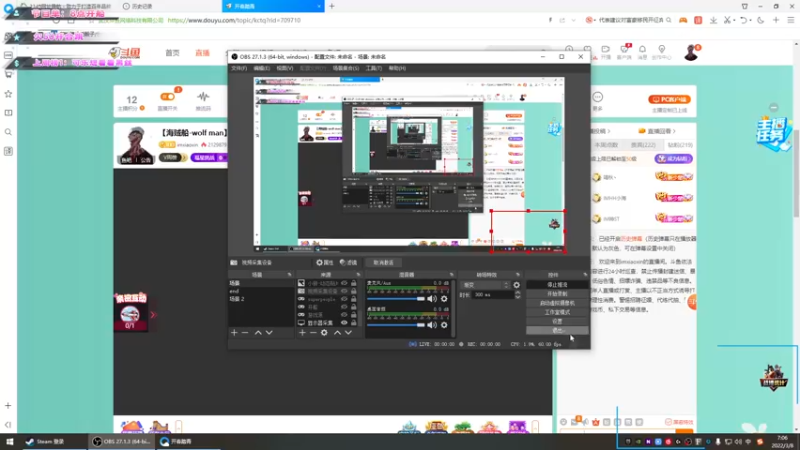The width and height of the screenshot is (800, 450).
Task: Click the favorites star in browser sidebar
Action: (x=8, y=94)
